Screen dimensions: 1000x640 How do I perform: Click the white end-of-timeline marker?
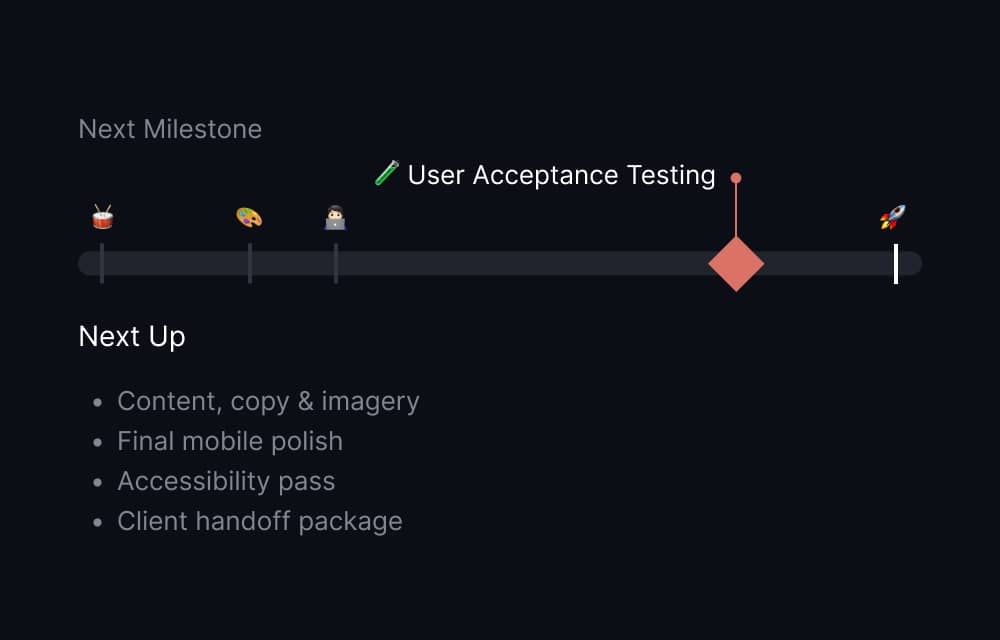[897, 263]
